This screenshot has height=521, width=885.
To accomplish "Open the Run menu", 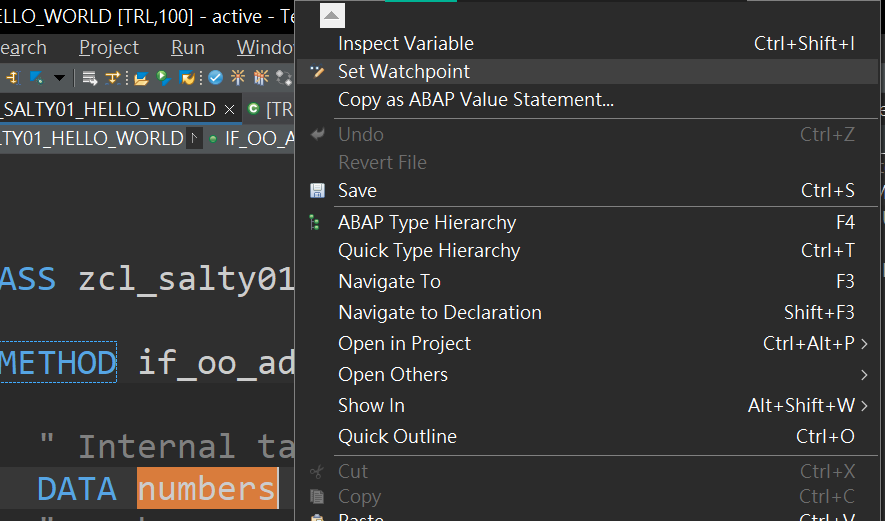I will coord(188,47).
